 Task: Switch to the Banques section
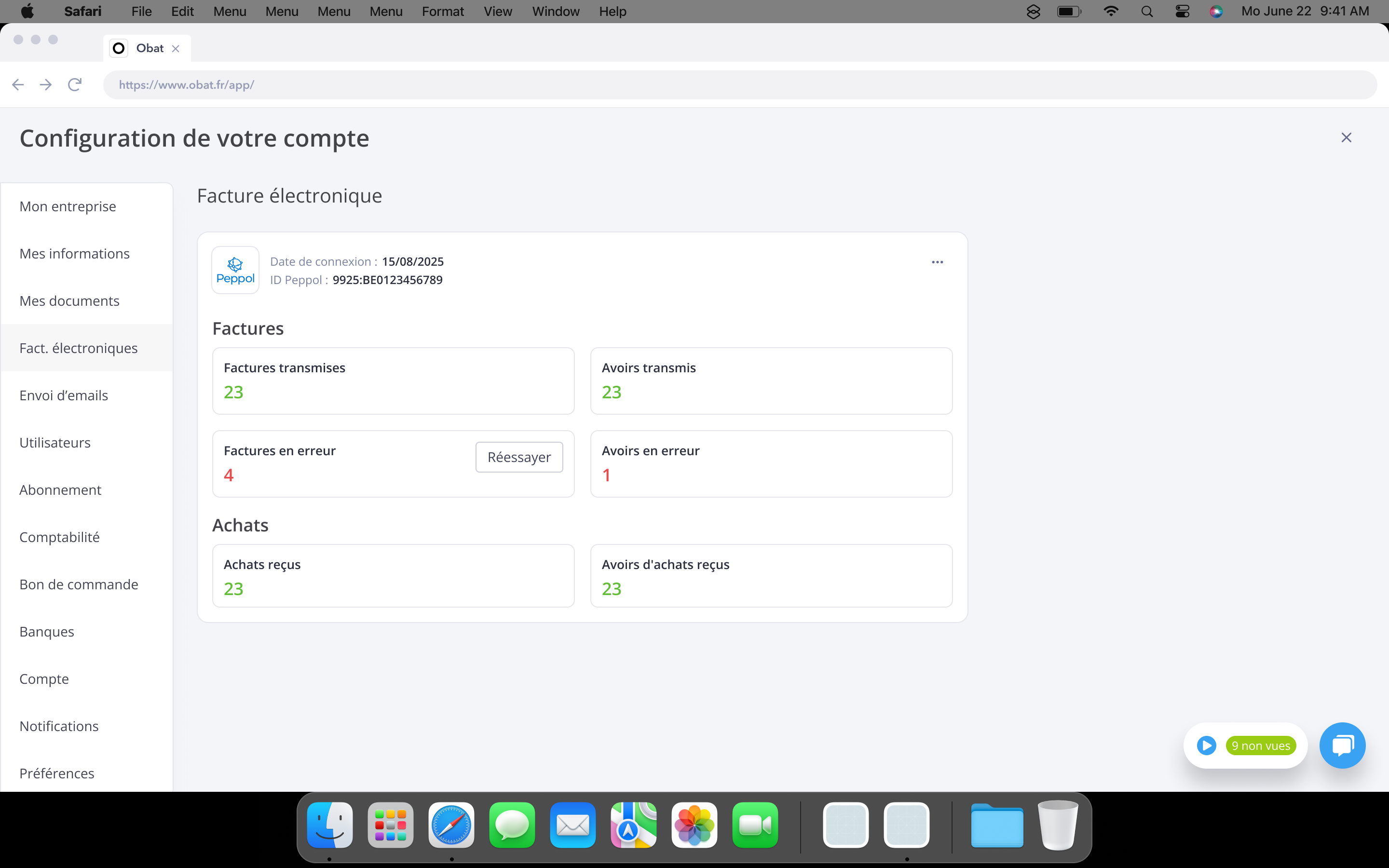pos(47,632)
